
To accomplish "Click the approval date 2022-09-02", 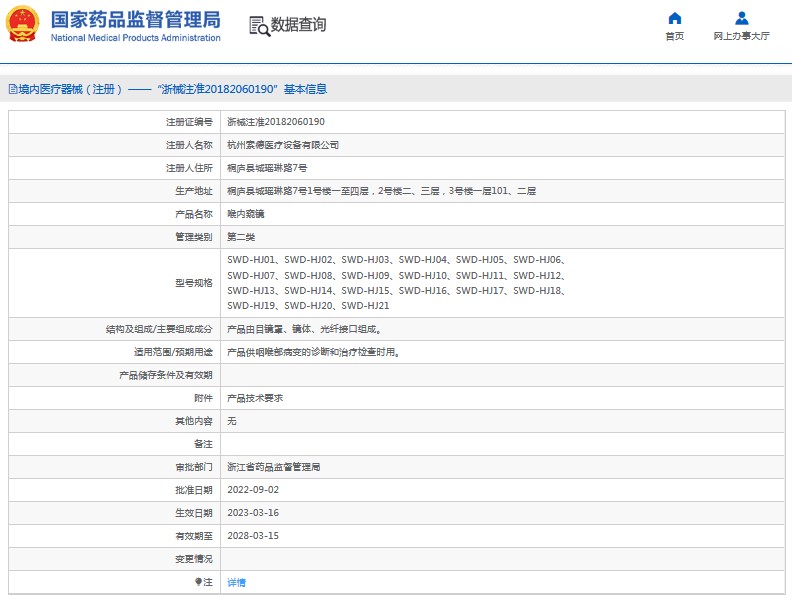I will 253,490.
